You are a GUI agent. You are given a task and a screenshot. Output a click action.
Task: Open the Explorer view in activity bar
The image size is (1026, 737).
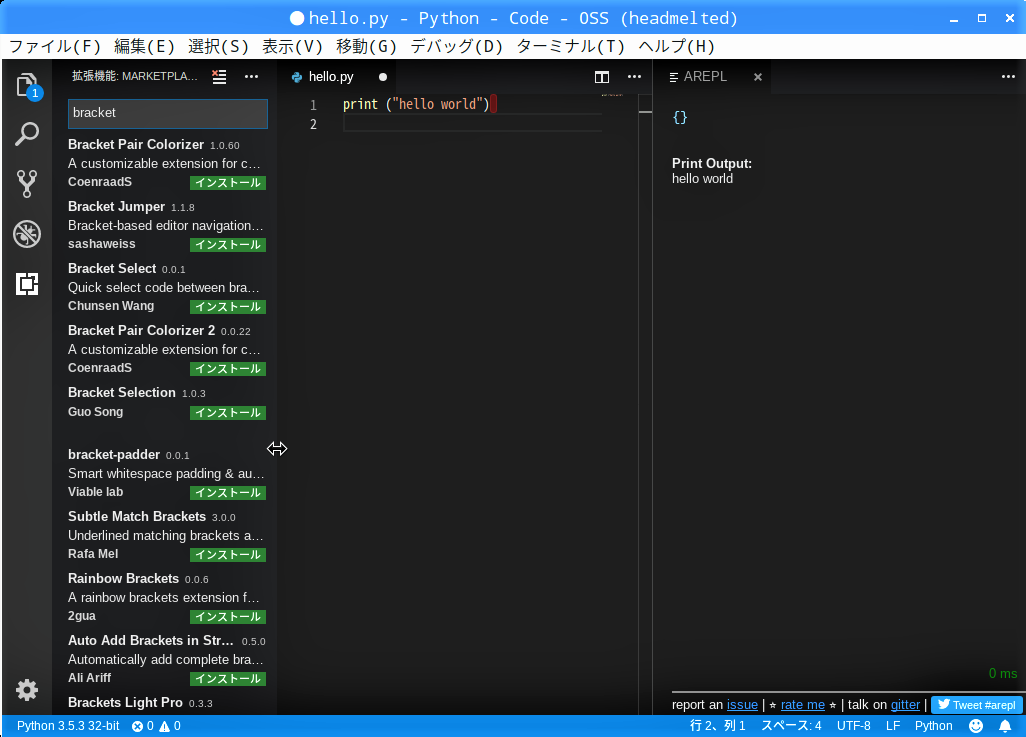coord(27,86)
